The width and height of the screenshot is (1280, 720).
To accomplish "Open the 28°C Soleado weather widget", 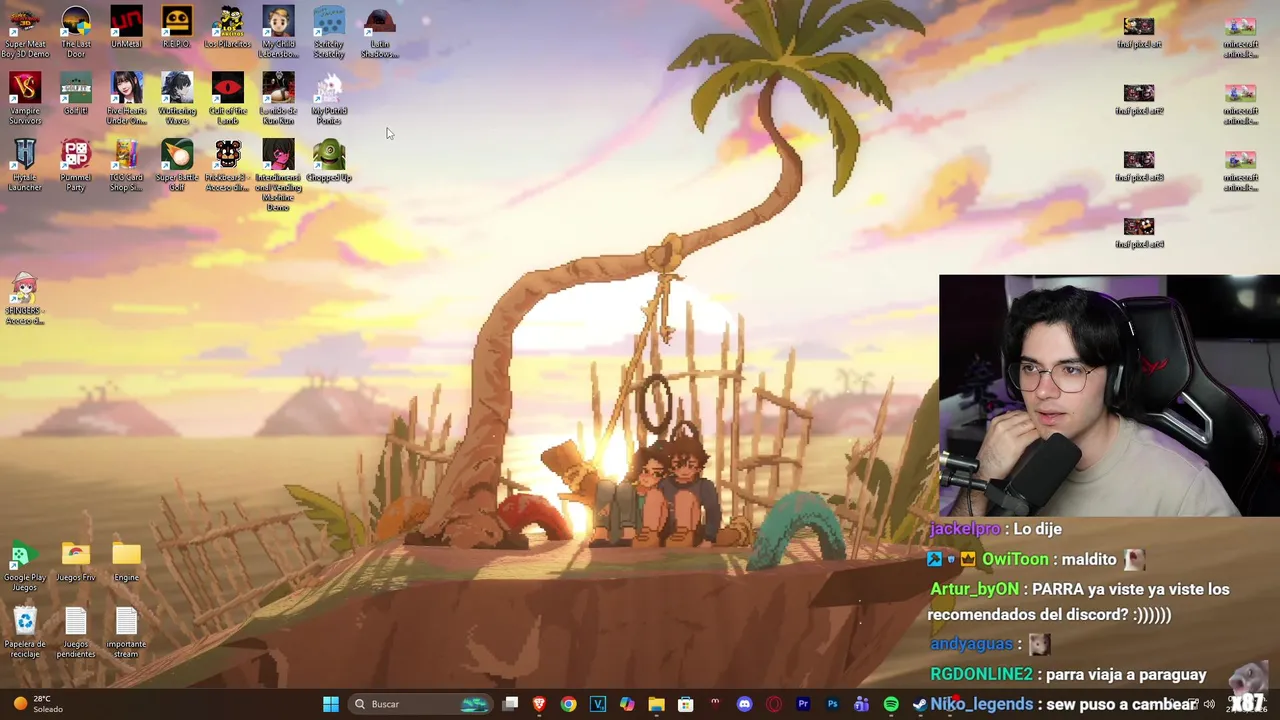I will click(38, 704).
